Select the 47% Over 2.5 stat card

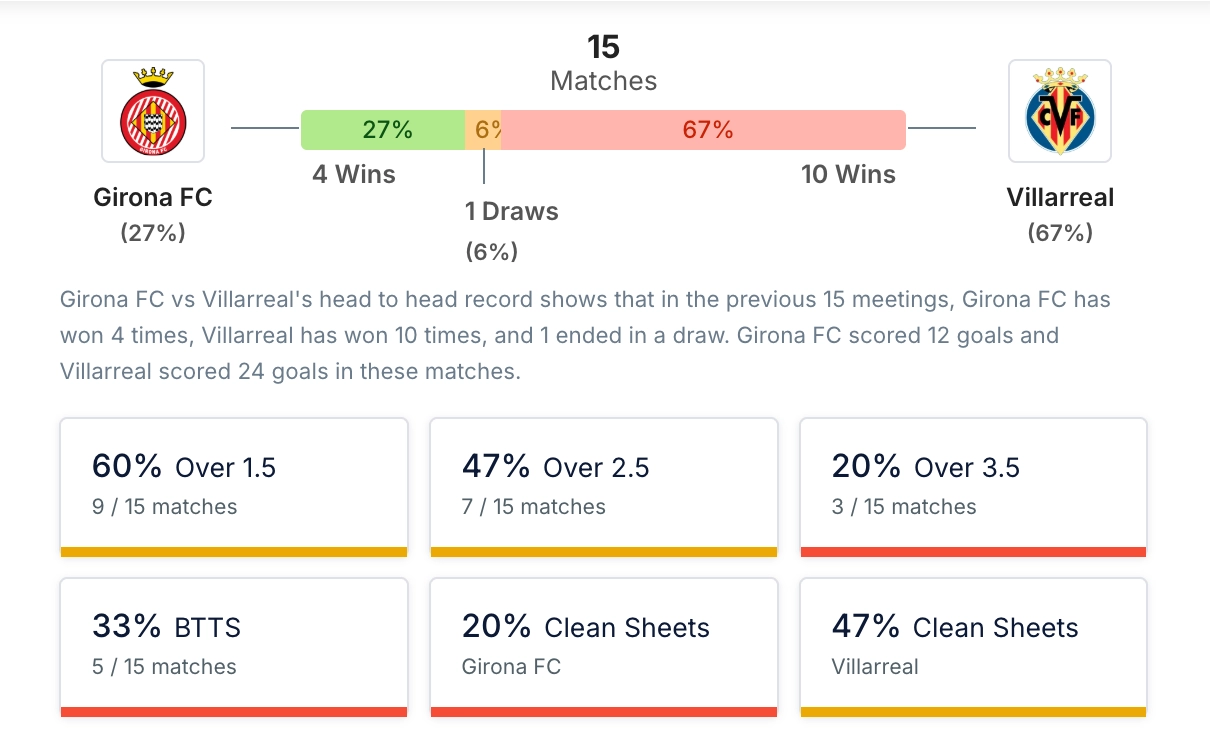pyautogui.click(x=603, y=484)
